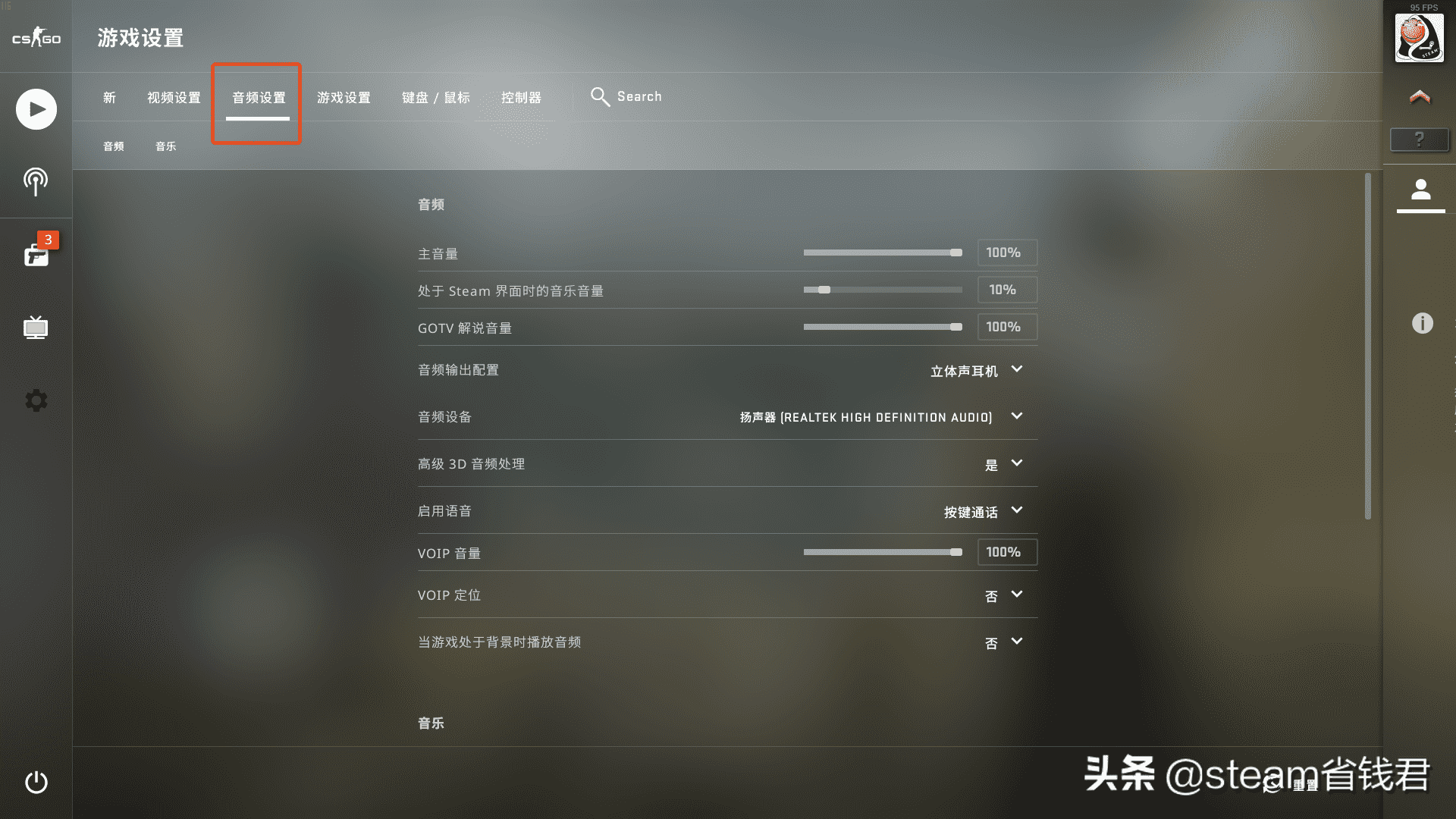Open the Play button panel
Screen dimensions: 1456x819
pyautogui.click(x=36, y=109)
